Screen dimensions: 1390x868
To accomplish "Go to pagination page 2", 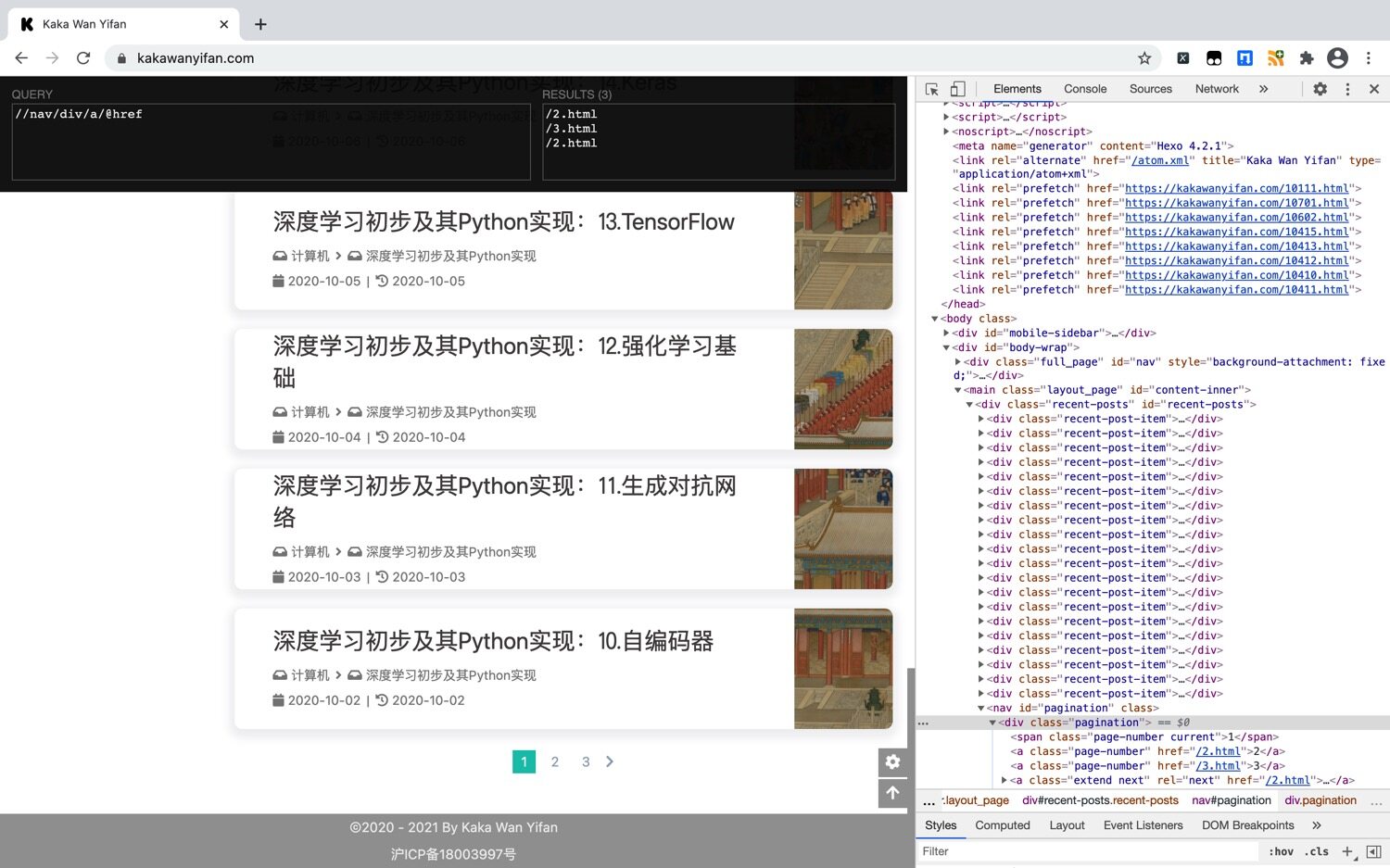I will click(x=555, y=761).
